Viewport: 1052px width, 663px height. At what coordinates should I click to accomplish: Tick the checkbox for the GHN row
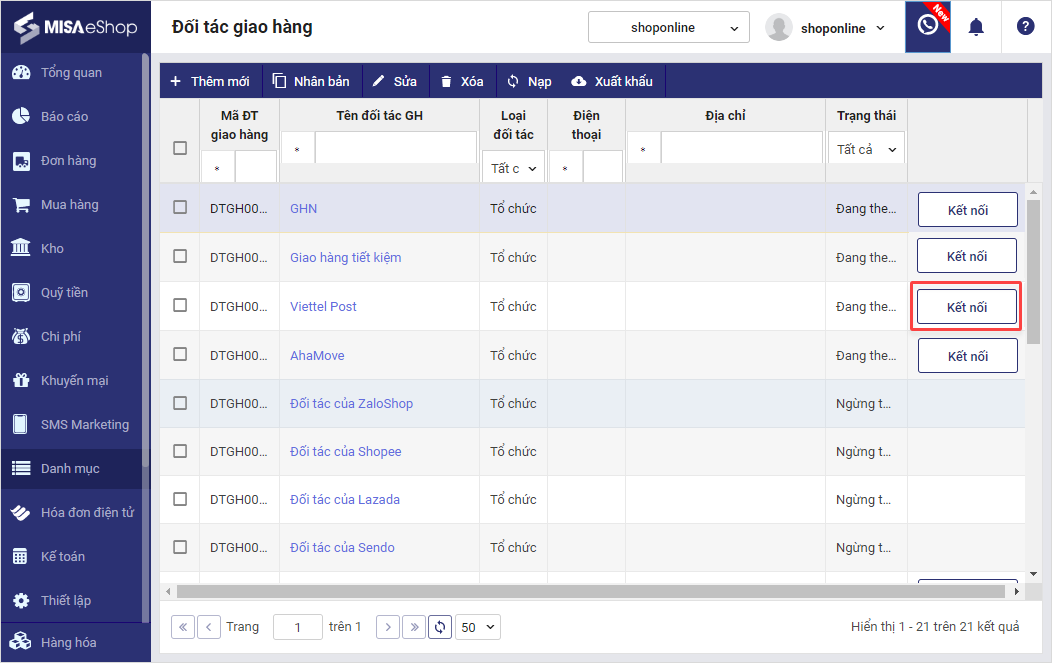click(180, 208)
